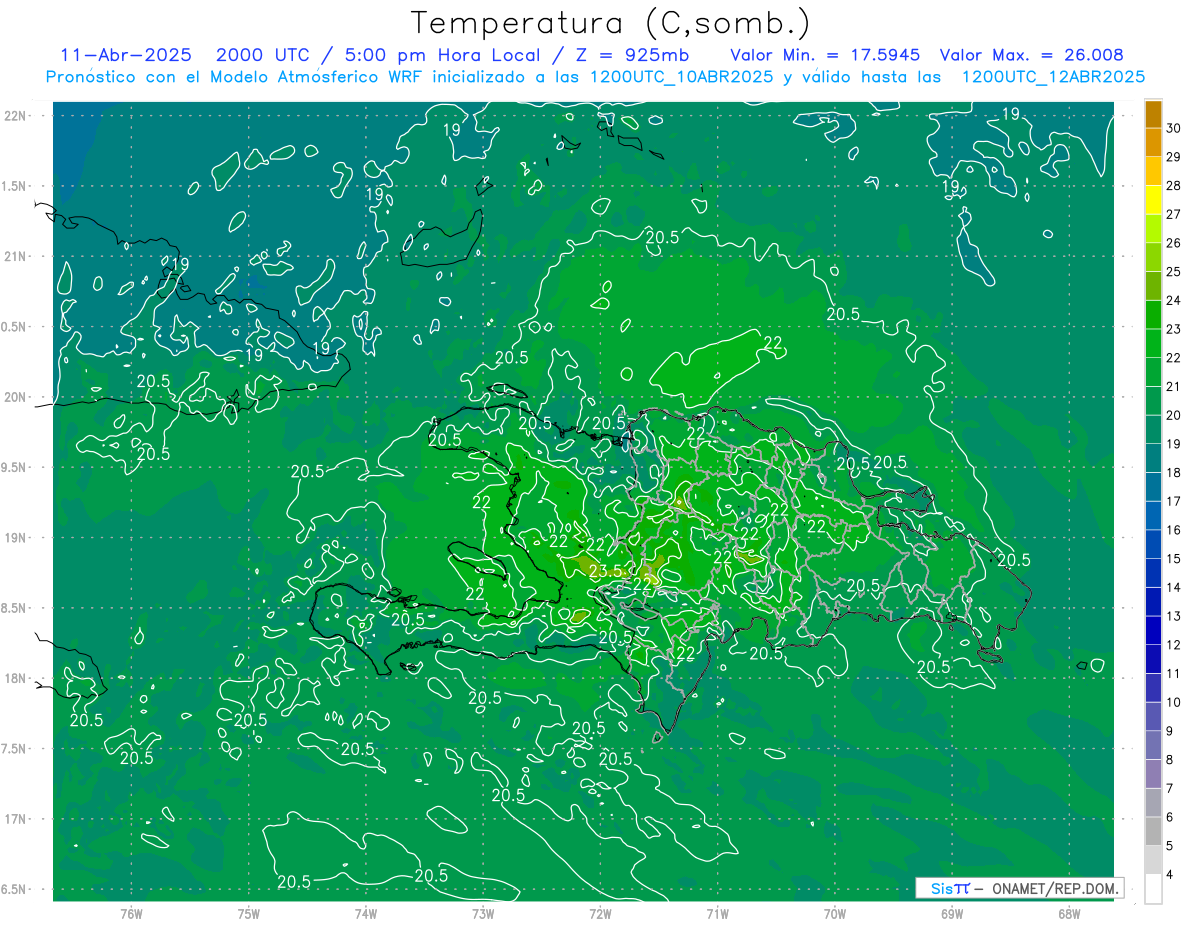The height and width of the screenshot is (927, 1200).
Task: Click the colorbar label "25"
Action: click(x=1174, y=271)
